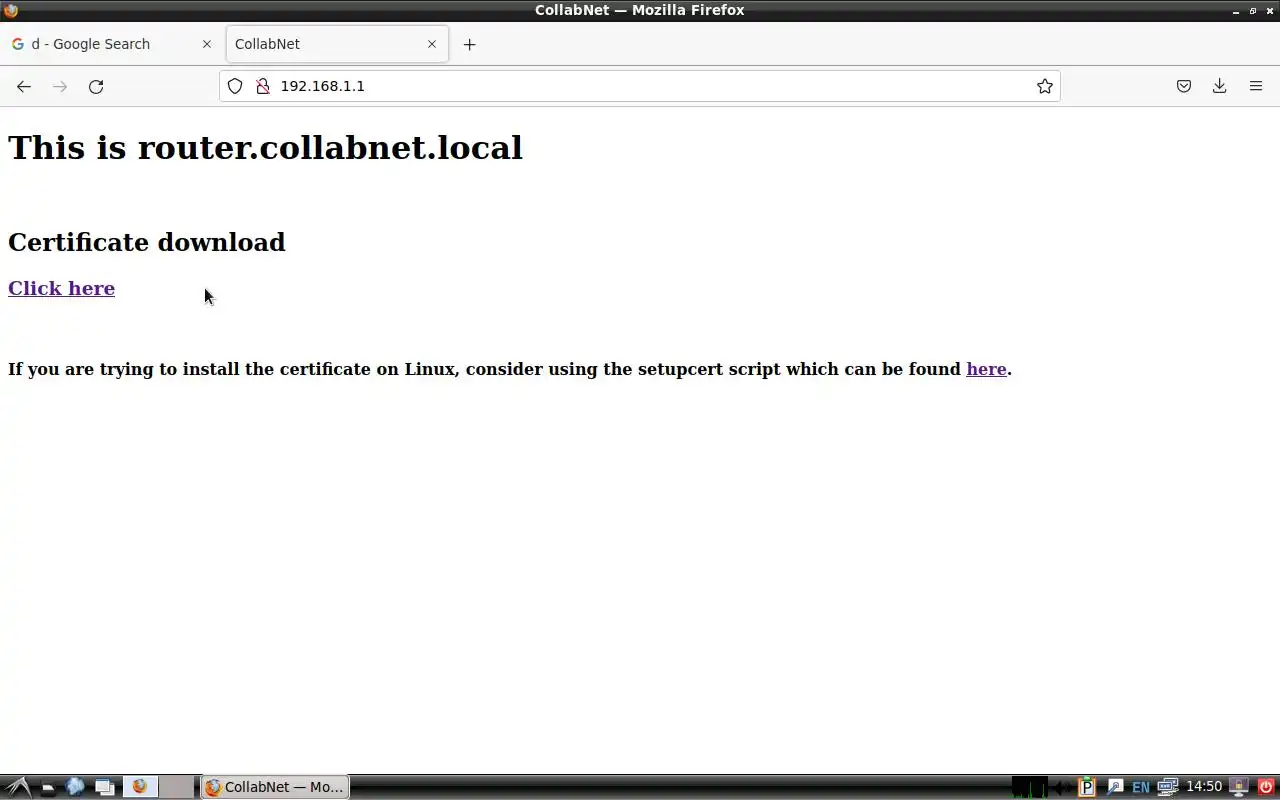The height and width of the screenshot is (800, 1280).
Task: Click the 'Certificate download' heading
Action: (147, 242)
